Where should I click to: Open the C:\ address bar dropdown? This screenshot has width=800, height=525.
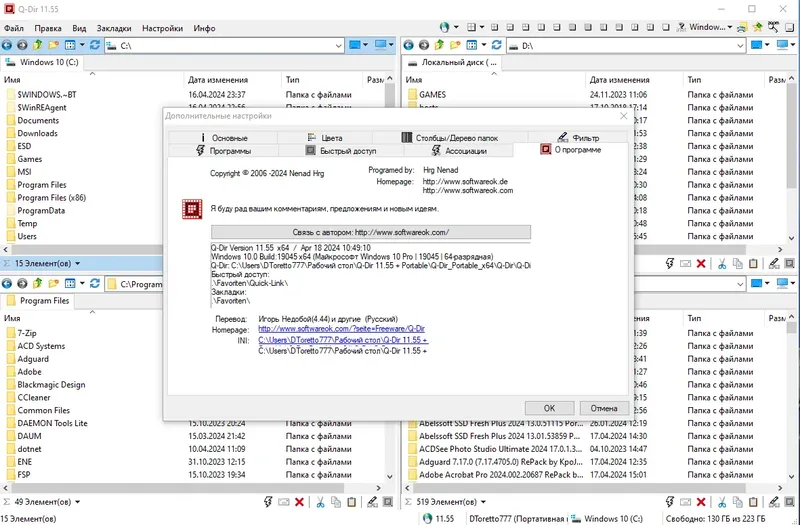338,46
